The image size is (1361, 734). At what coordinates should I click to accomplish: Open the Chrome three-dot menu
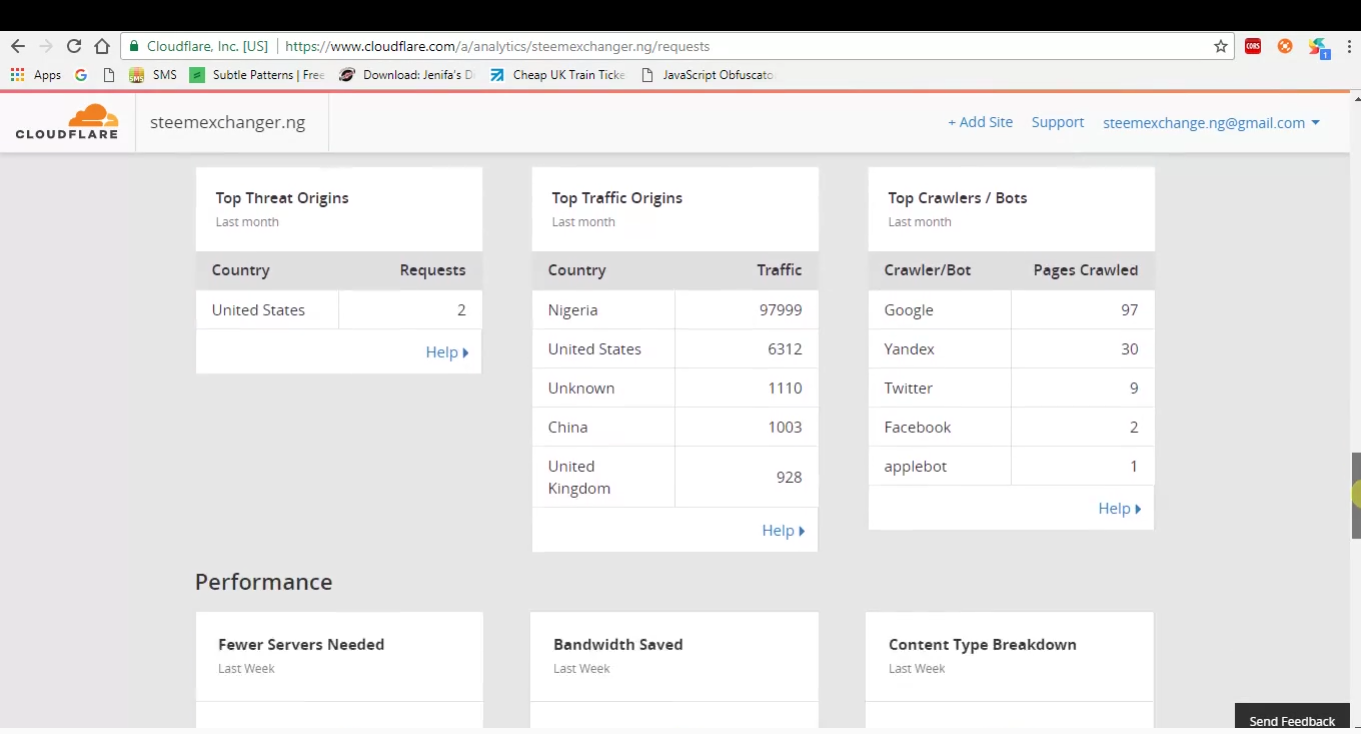(x=1349, y=46)
